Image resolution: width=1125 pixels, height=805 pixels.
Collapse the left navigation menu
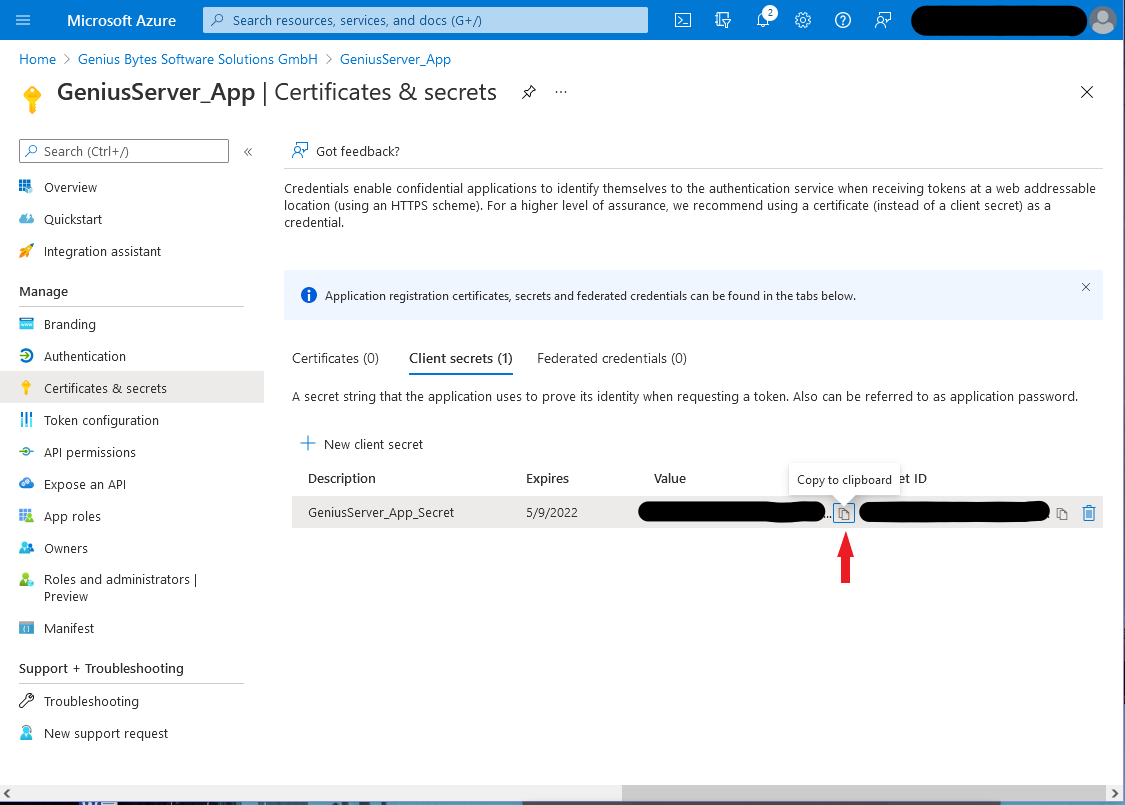(x=248, y=151)
